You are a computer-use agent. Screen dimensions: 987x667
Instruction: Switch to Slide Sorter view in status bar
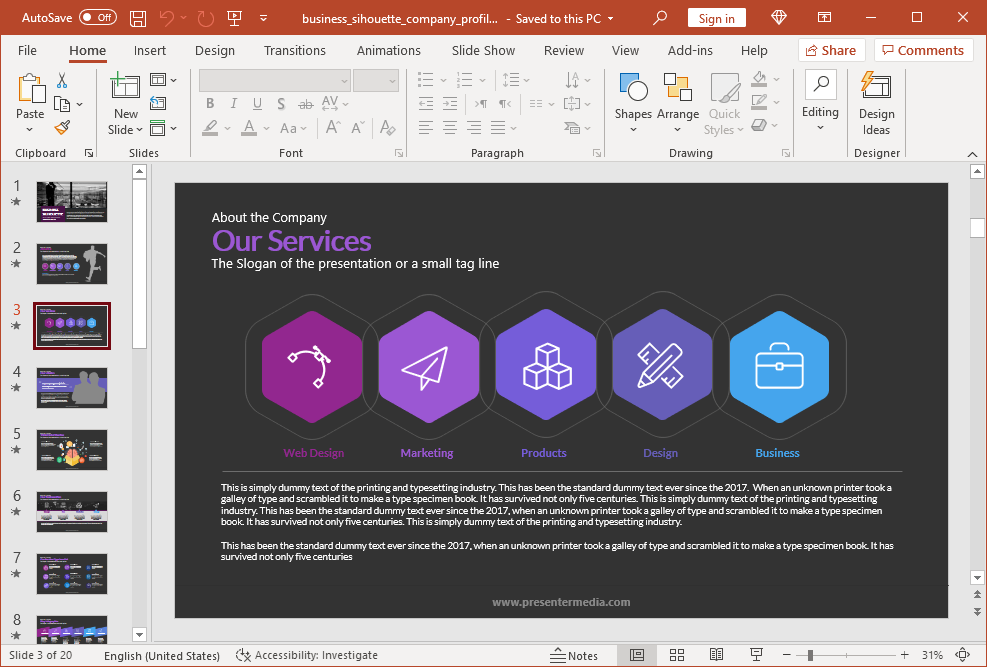[x=677, y=655]
